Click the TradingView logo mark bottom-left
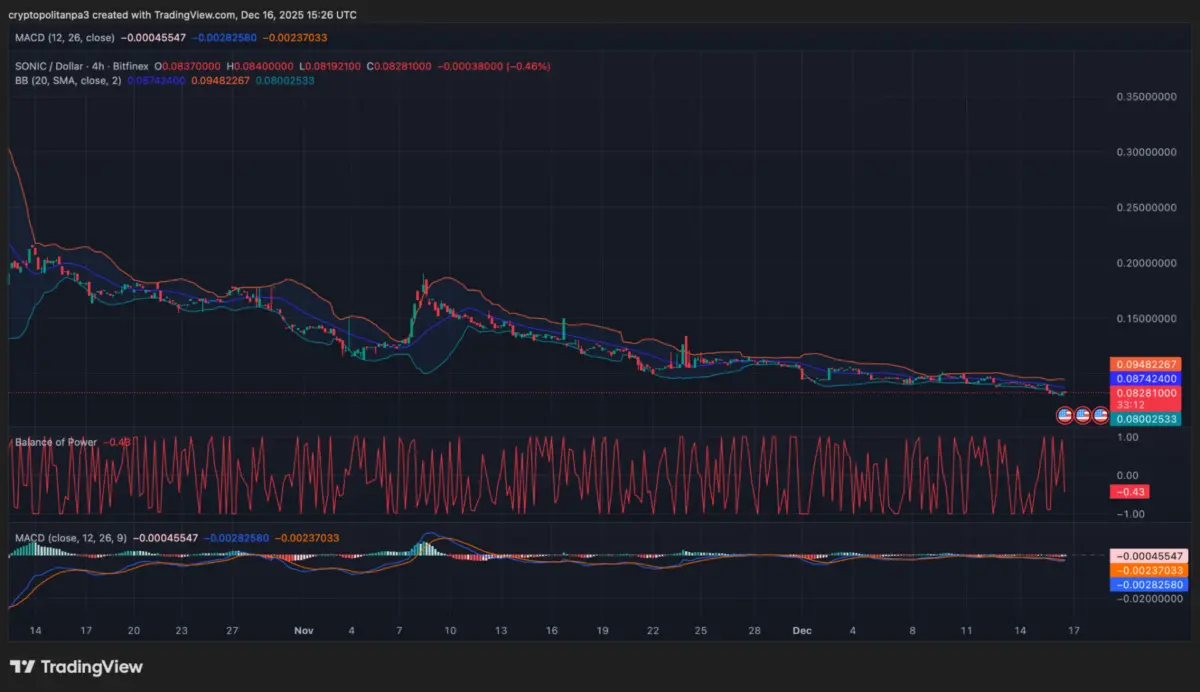This screenshot has width=1200, height=692. tap(20, 666)
